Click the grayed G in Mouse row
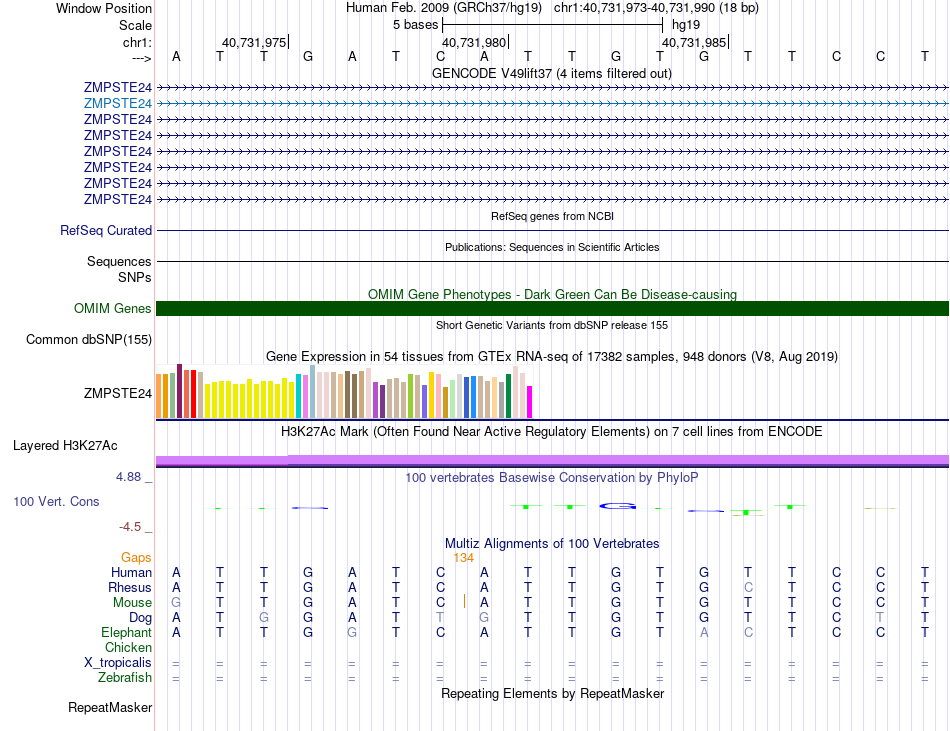Viewport: 950px width, 731px height. pyautogui.click(x=176, y=603)
